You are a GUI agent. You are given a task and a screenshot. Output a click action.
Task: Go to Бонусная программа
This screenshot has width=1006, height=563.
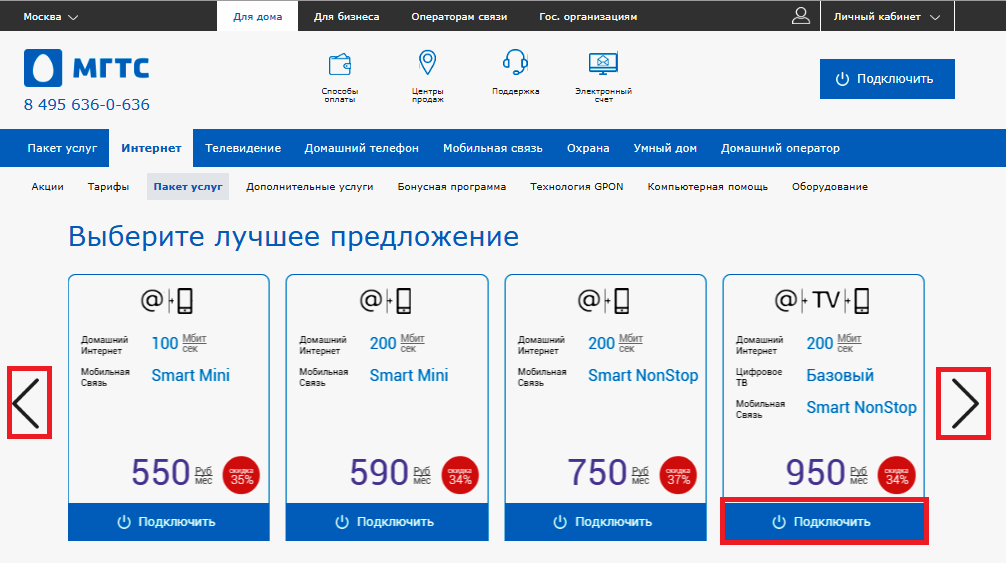click(x=452, y=187)
